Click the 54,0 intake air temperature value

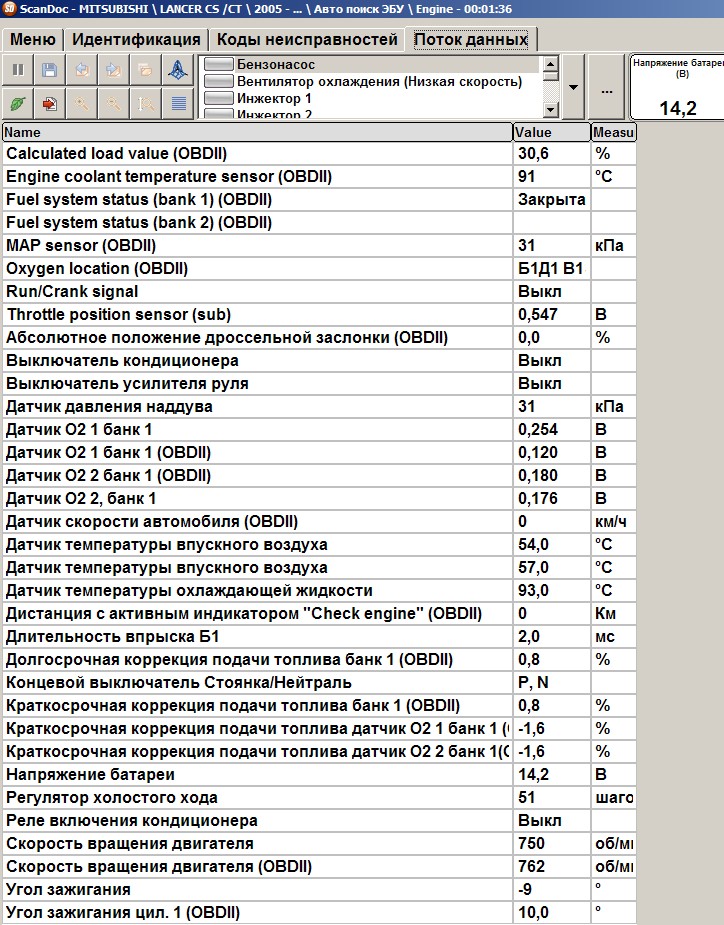tap(533, 544)
